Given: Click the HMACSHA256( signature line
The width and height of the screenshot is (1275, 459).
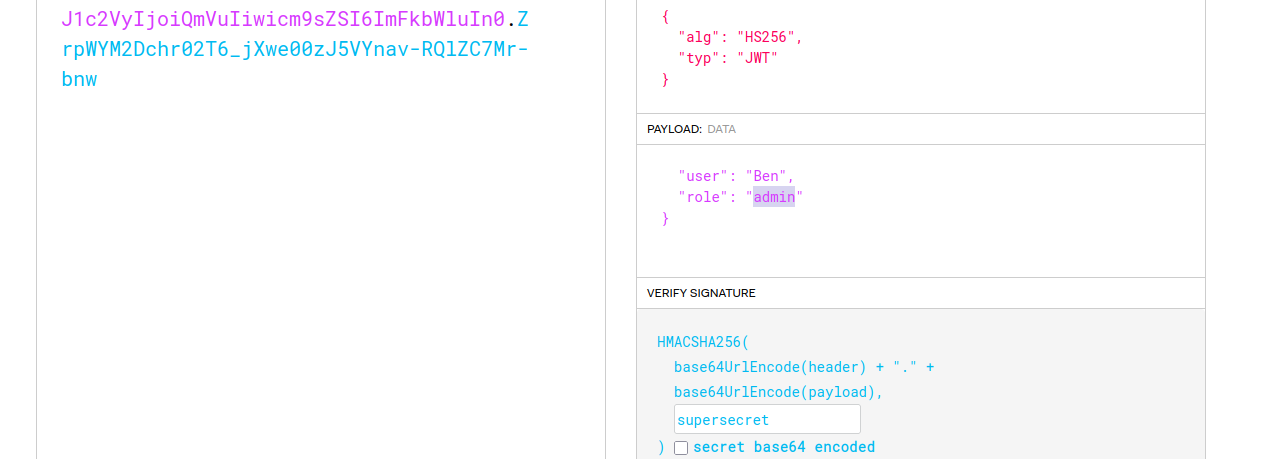Looking at the screenshot, I should (703, 342).
